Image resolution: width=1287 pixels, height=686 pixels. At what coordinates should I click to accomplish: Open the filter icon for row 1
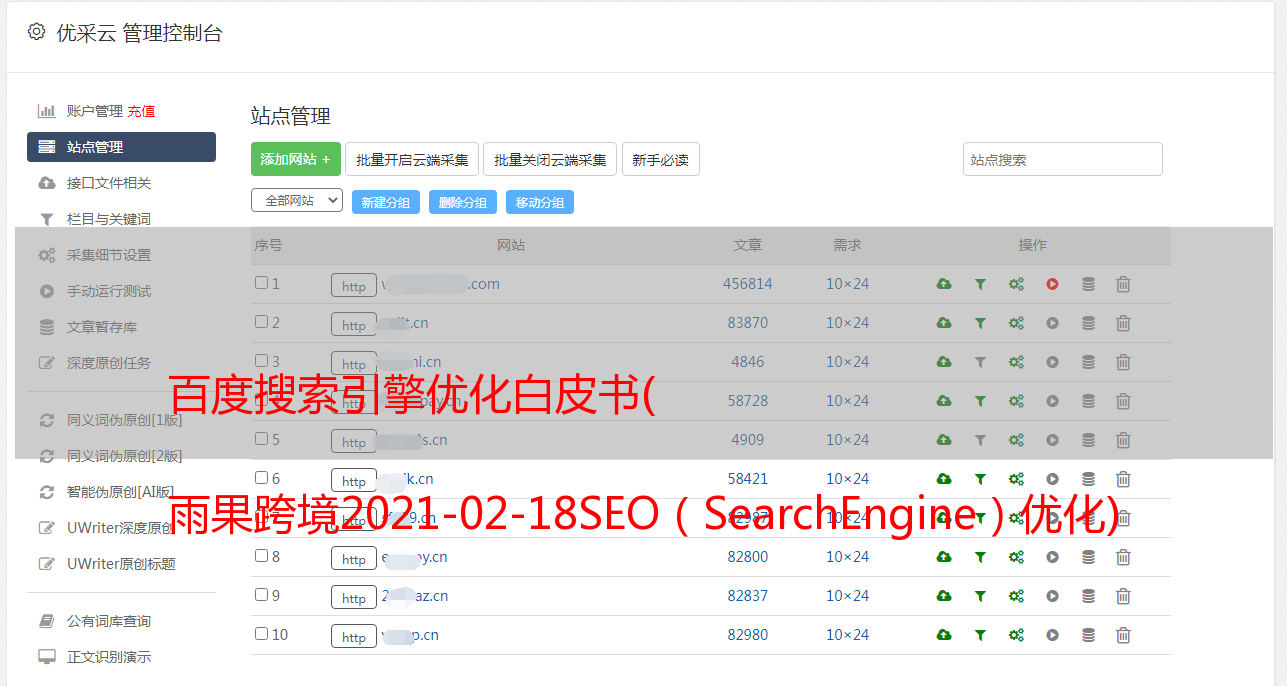(x=980, y=284)
